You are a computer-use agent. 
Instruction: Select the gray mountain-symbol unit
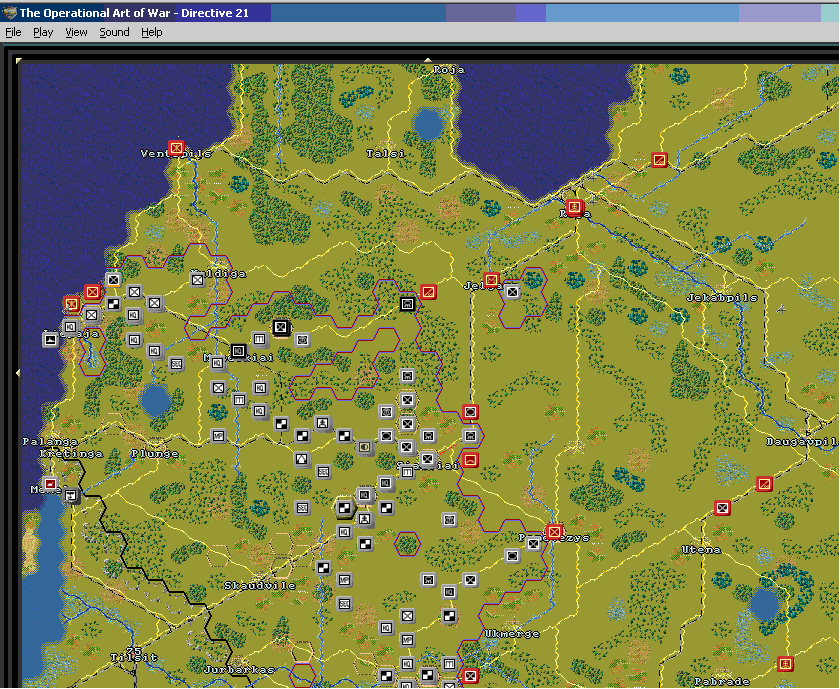pyautogui.click(x=302, y=459)
